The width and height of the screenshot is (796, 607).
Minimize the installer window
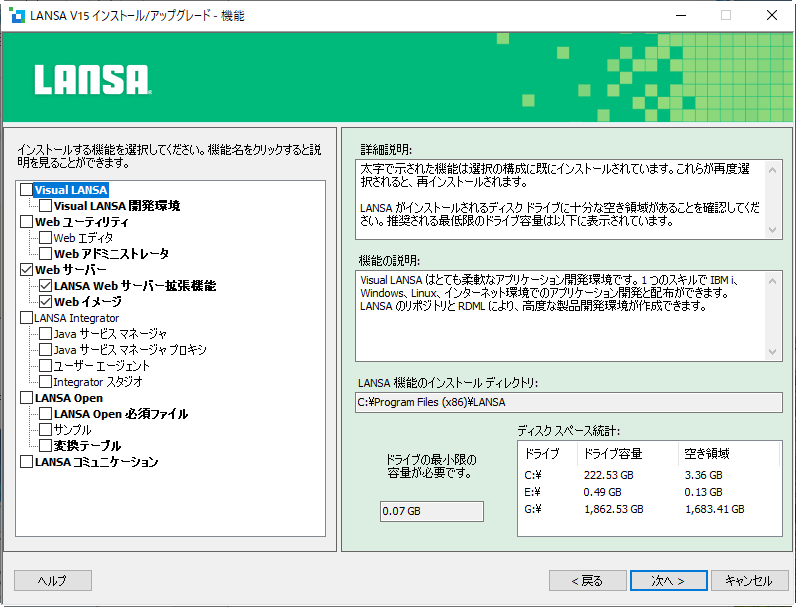[x=681, y=15]
